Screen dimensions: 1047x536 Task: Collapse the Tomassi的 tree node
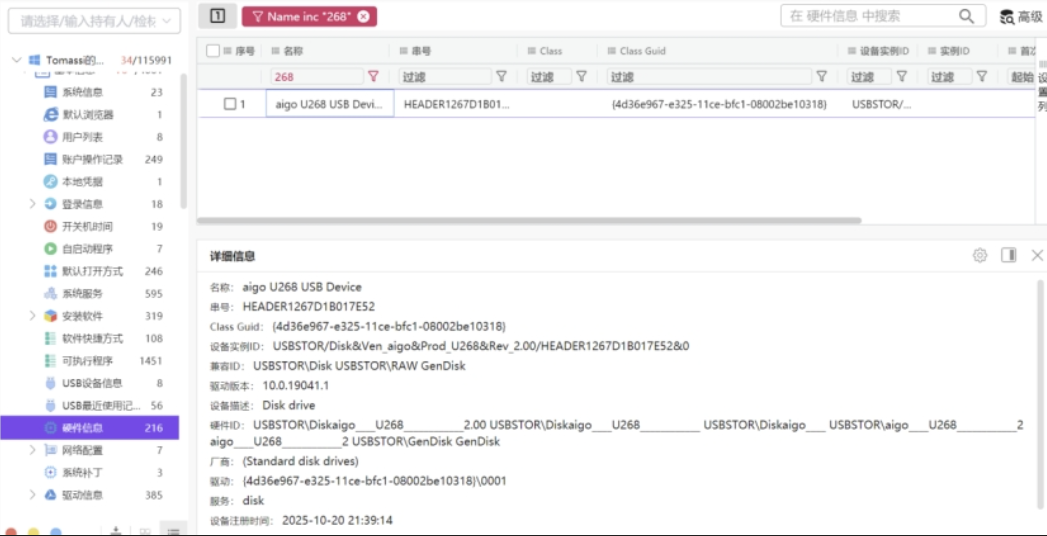(17, 60)
